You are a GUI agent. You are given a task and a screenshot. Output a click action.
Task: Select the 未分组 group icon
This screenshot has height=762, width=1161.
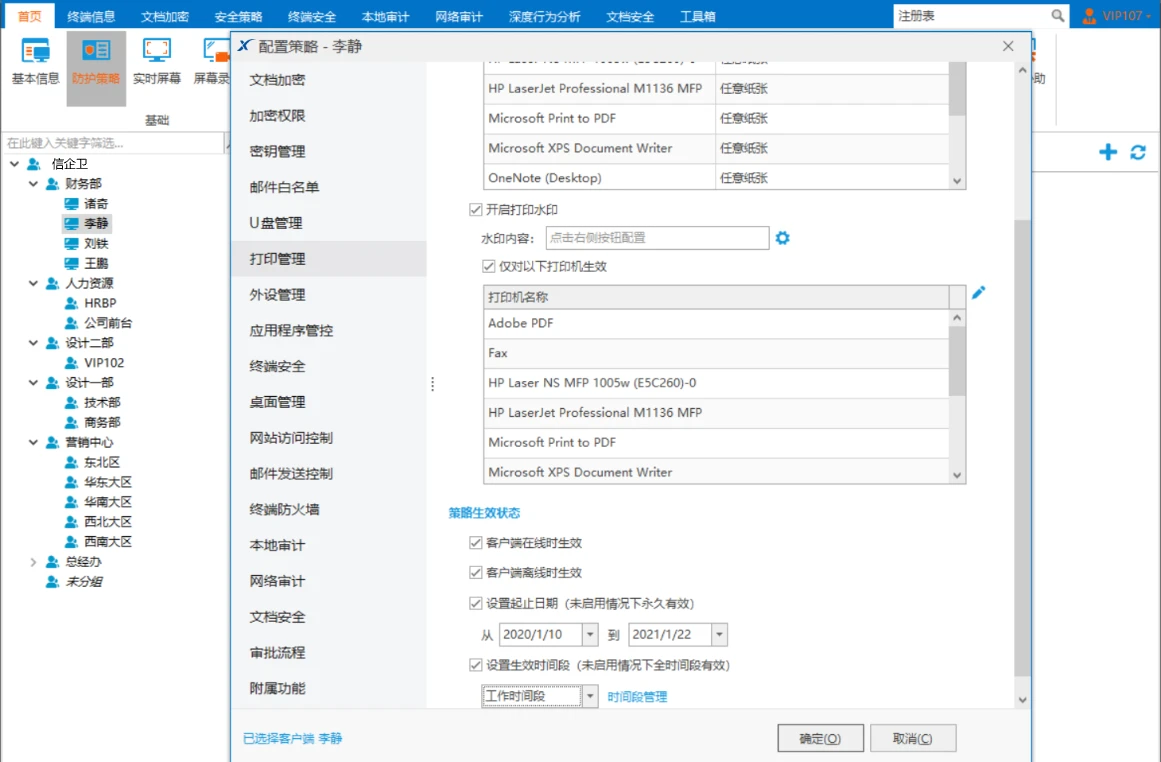tap(53, 582)
